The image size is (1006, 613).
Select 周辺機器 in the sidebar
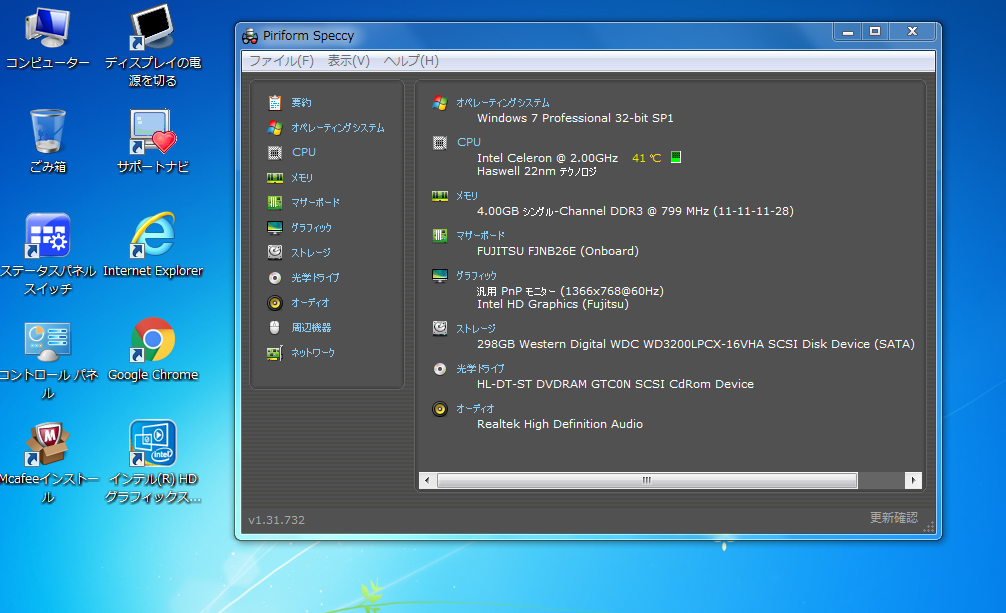pos(311,327)
